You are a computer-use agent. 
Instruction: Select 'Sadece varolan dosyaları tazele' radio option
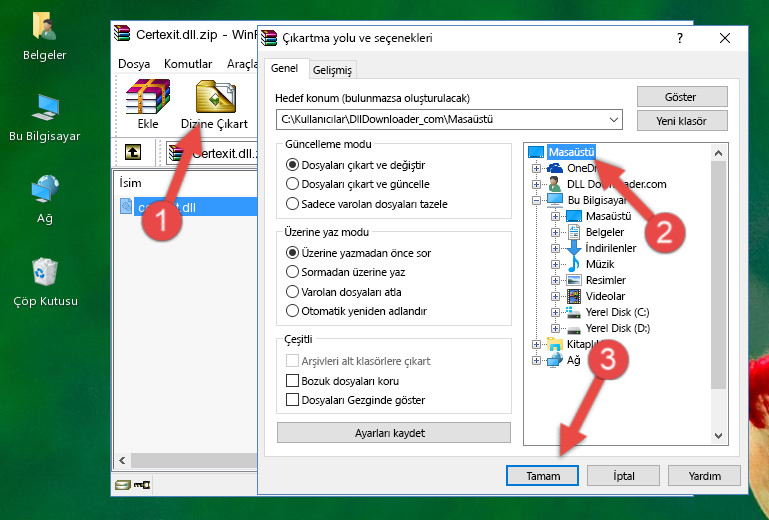pyautogui.click(x=366, y=204)
